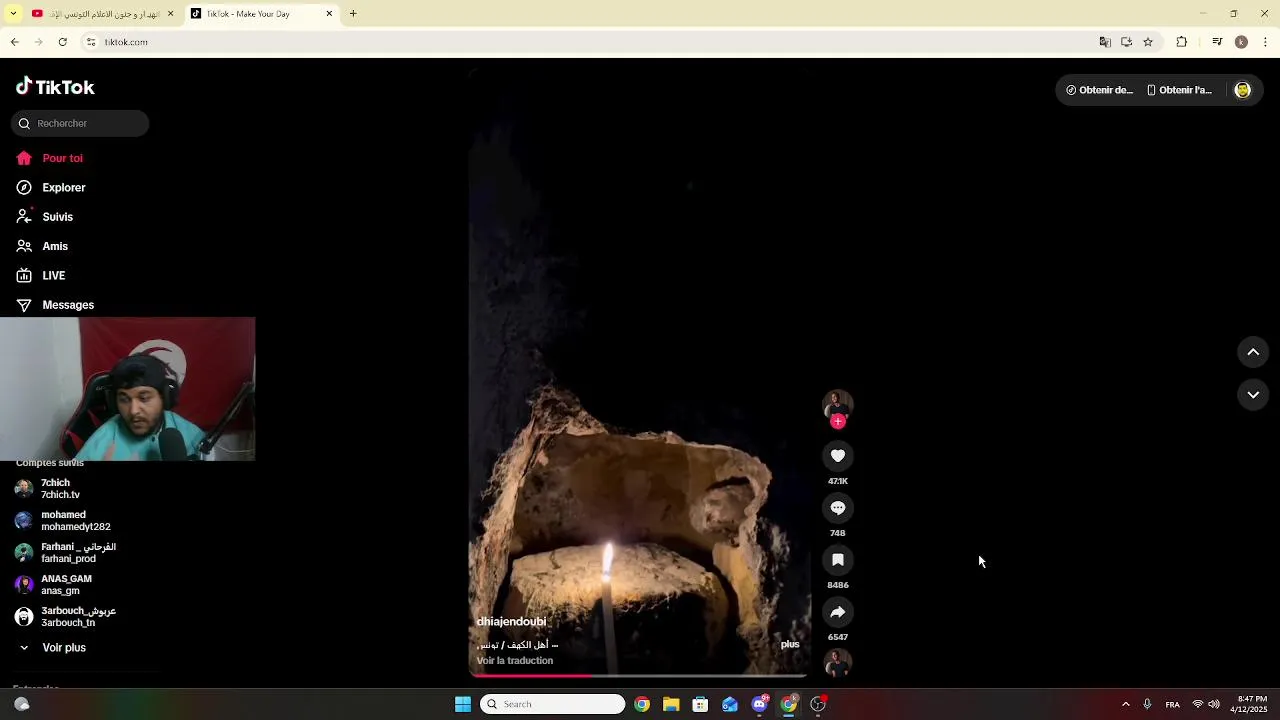Viewport: 1280px width, 720px height.
Task: Share the video with arrow icon
Action: (x=838, y=612)
